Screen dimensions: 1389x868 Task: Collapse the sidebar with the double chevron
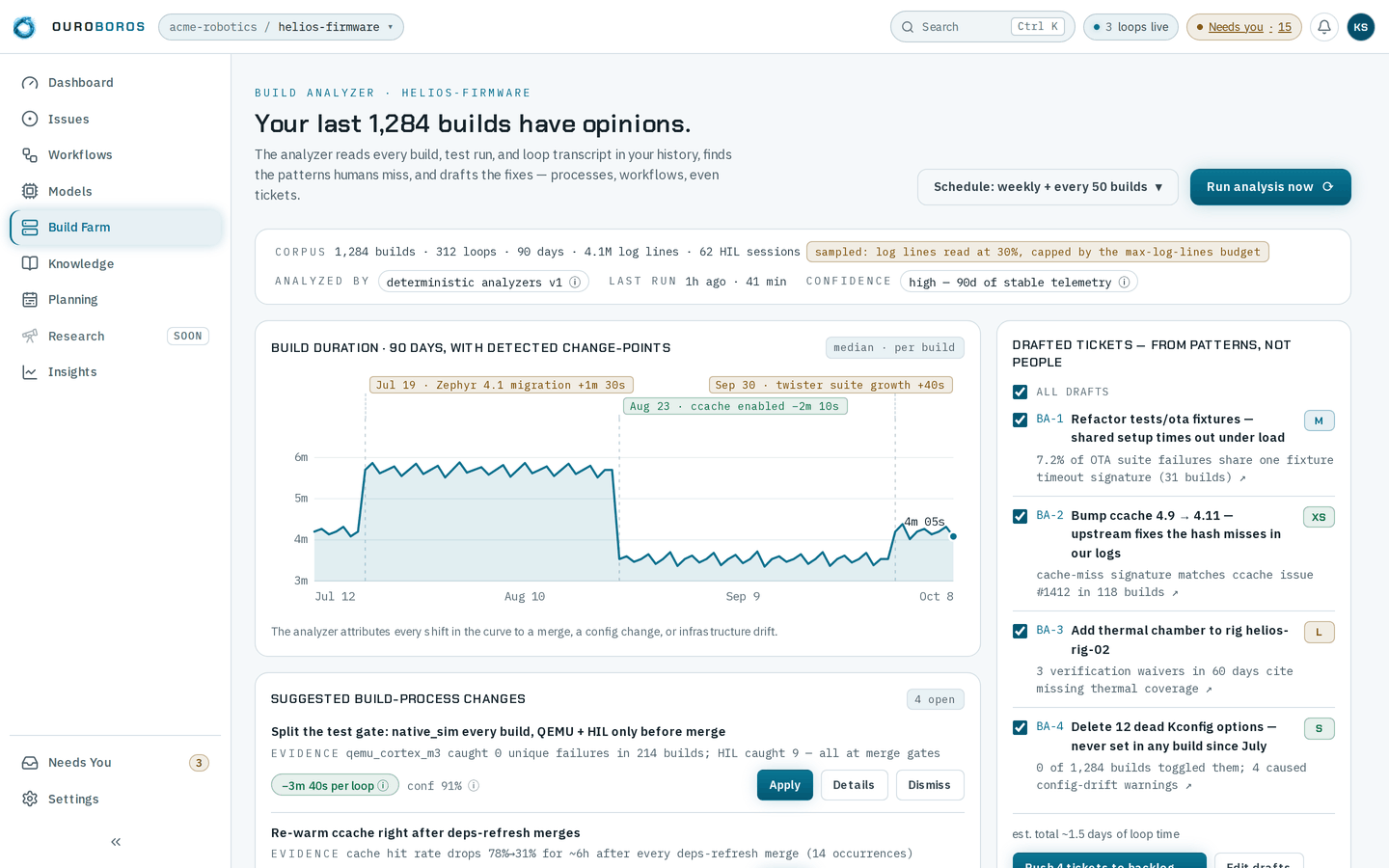coord(116,842)
